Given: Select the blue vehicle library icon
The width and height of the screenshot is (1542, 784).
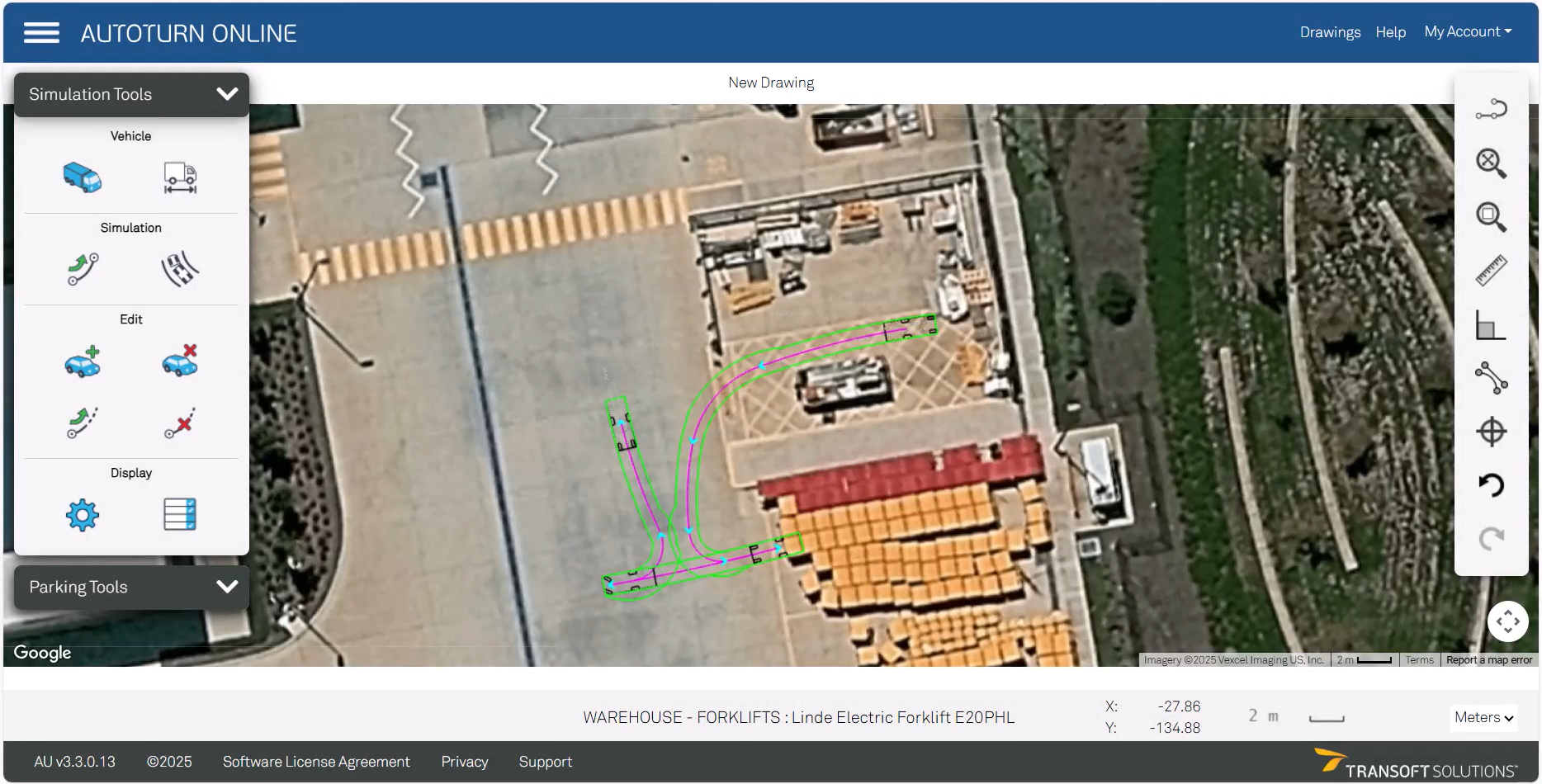Looking at the screenshot, I should coord(83,177).
